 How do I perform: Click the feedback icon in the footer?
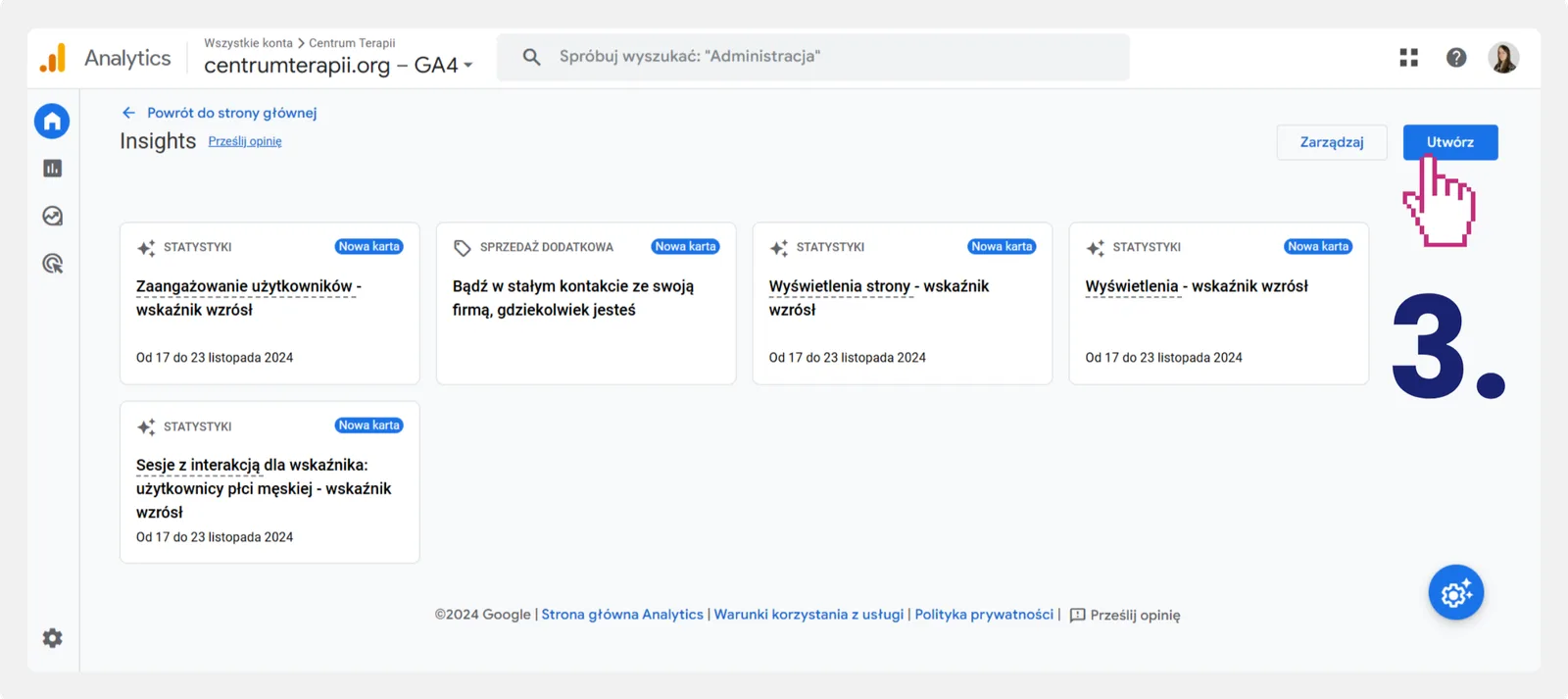(1077, 616)
